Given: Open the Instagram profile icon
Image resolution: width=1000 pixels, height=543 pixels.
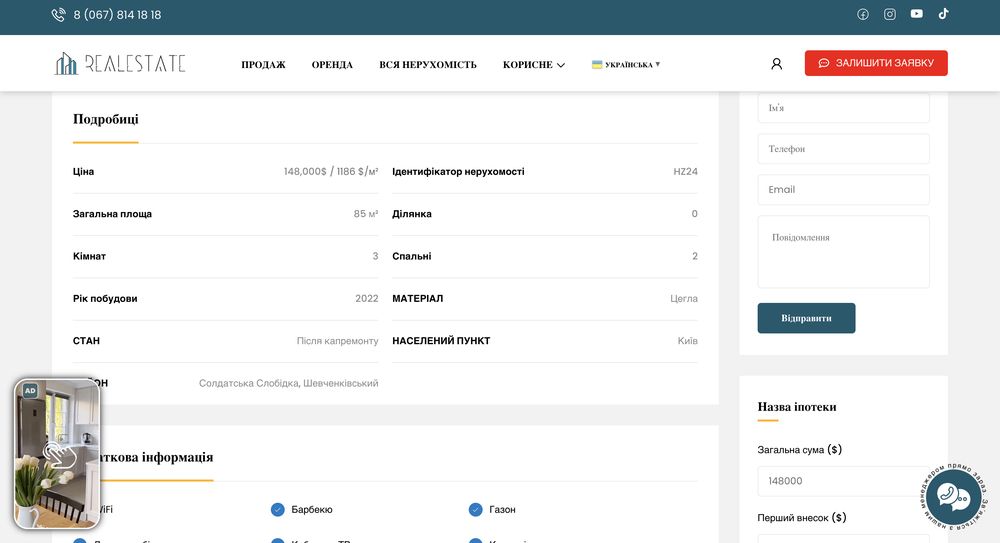Looking at the screenshot, I should (890, 14).
